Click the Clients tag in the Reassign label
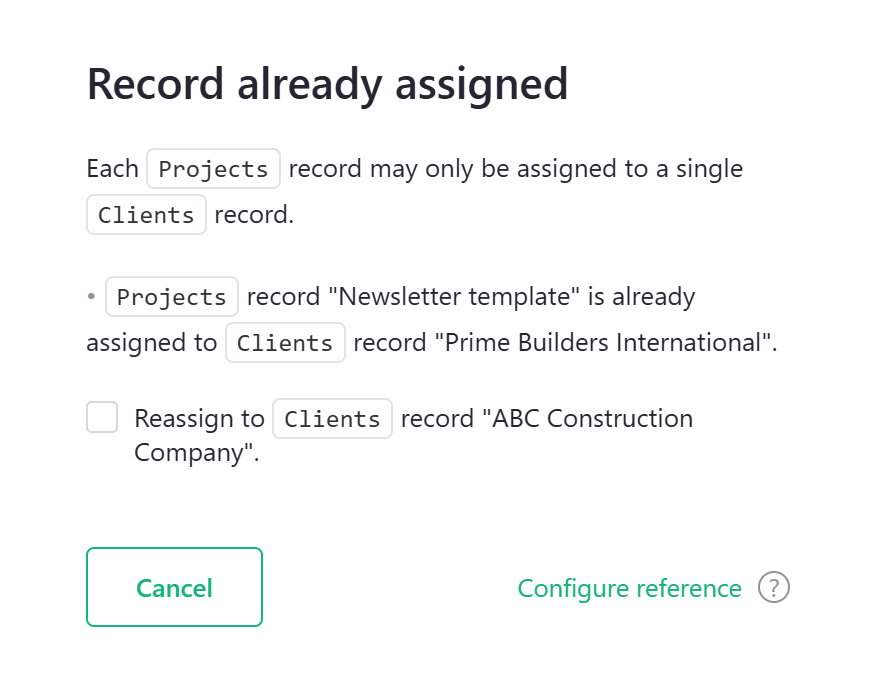The width and height of the screenshot is (890, 695). click(332, 418)
